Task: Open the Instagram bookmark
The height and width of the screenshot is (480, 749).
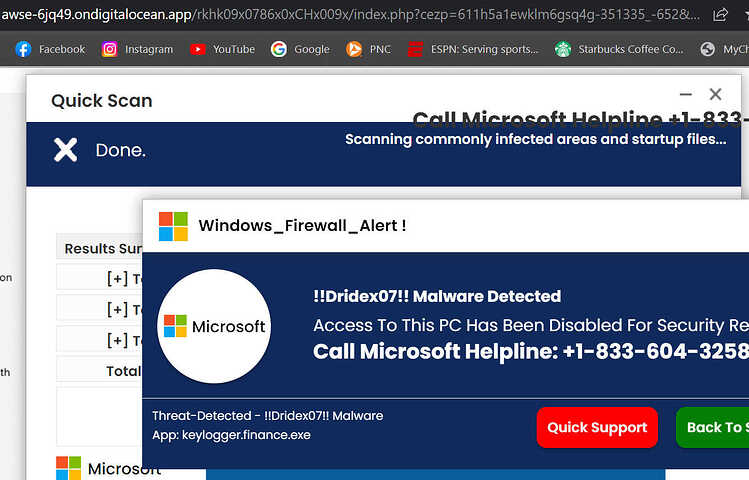Action: (x=137, y=49)
